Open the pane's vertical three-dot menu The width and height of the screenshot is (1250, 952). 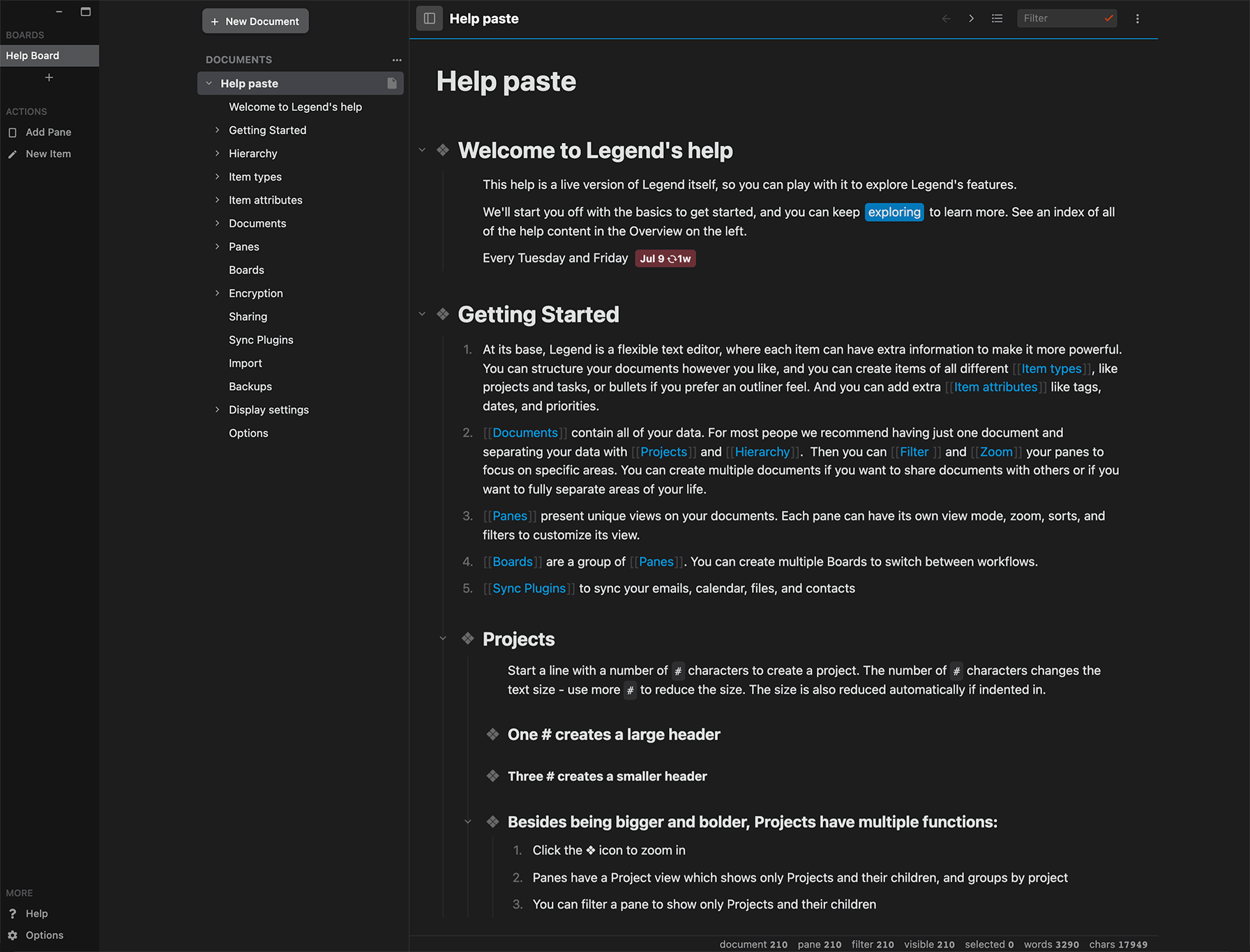(x=1137, y=19)
